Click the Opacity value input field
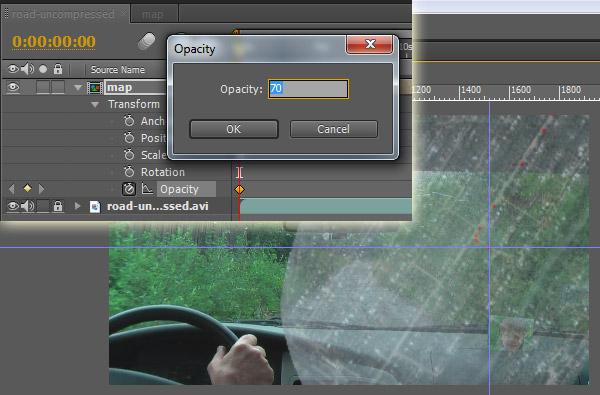This screenshot has width=600, height=395. (308, 89)
